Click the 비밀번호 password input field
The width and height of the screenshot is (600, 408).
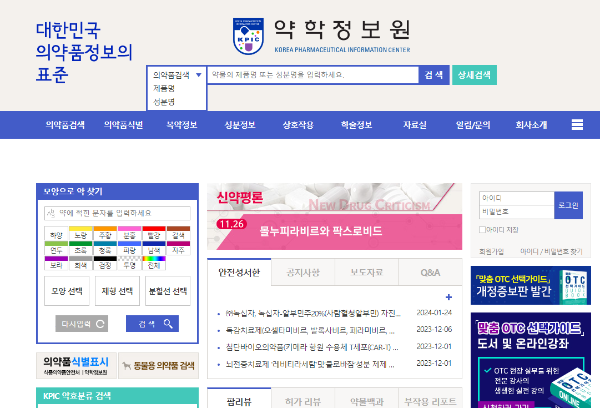517,212
